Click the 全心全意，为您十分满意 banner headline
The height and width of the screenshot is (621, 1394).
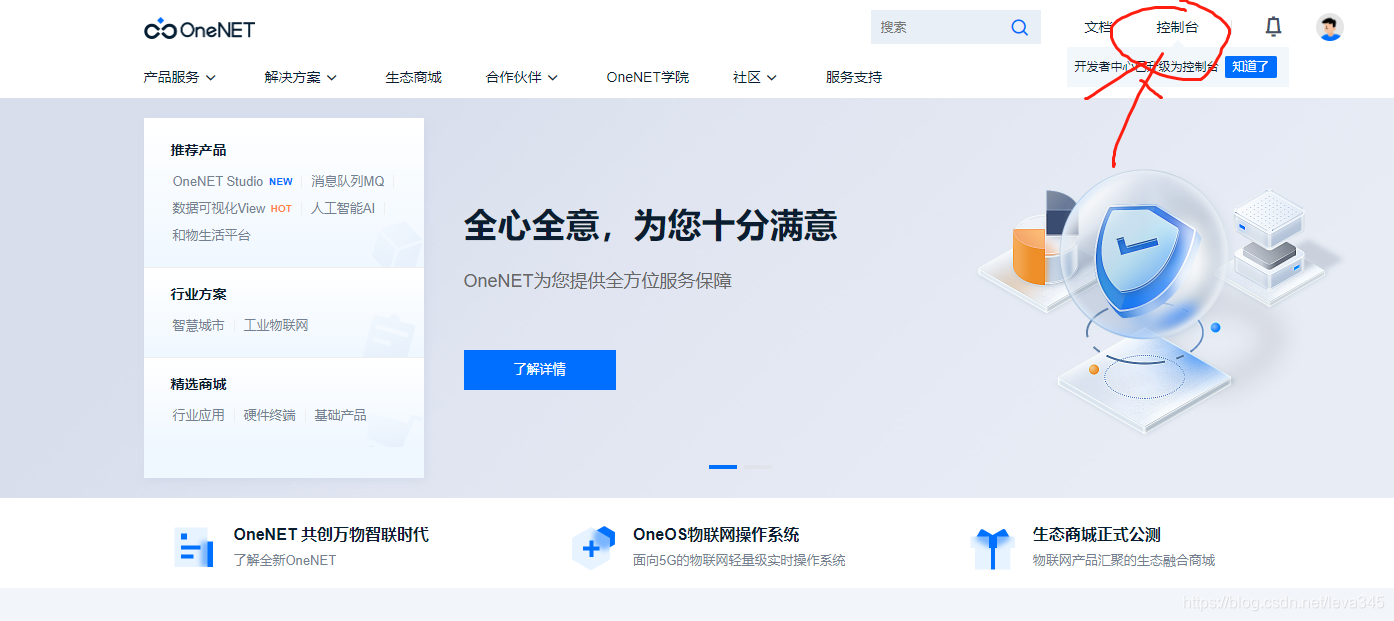tap(650, 226)
